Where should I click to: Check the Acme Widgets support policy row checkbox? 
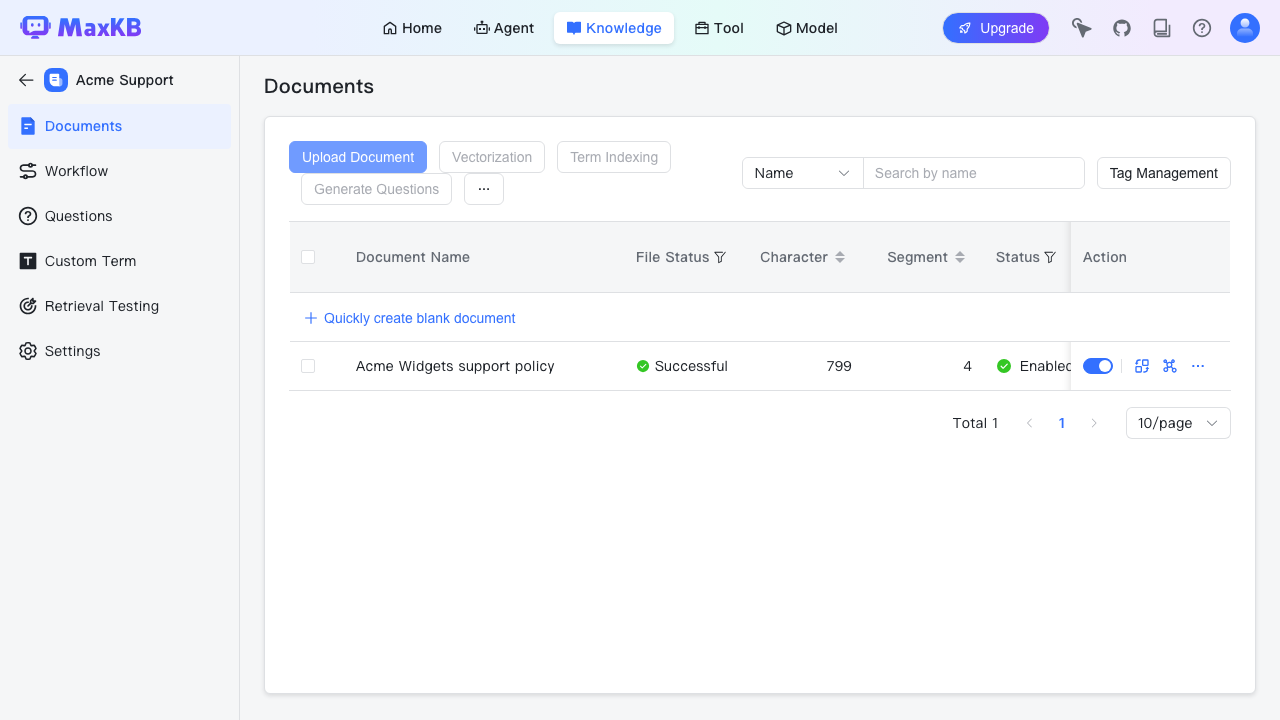[308, 366]
